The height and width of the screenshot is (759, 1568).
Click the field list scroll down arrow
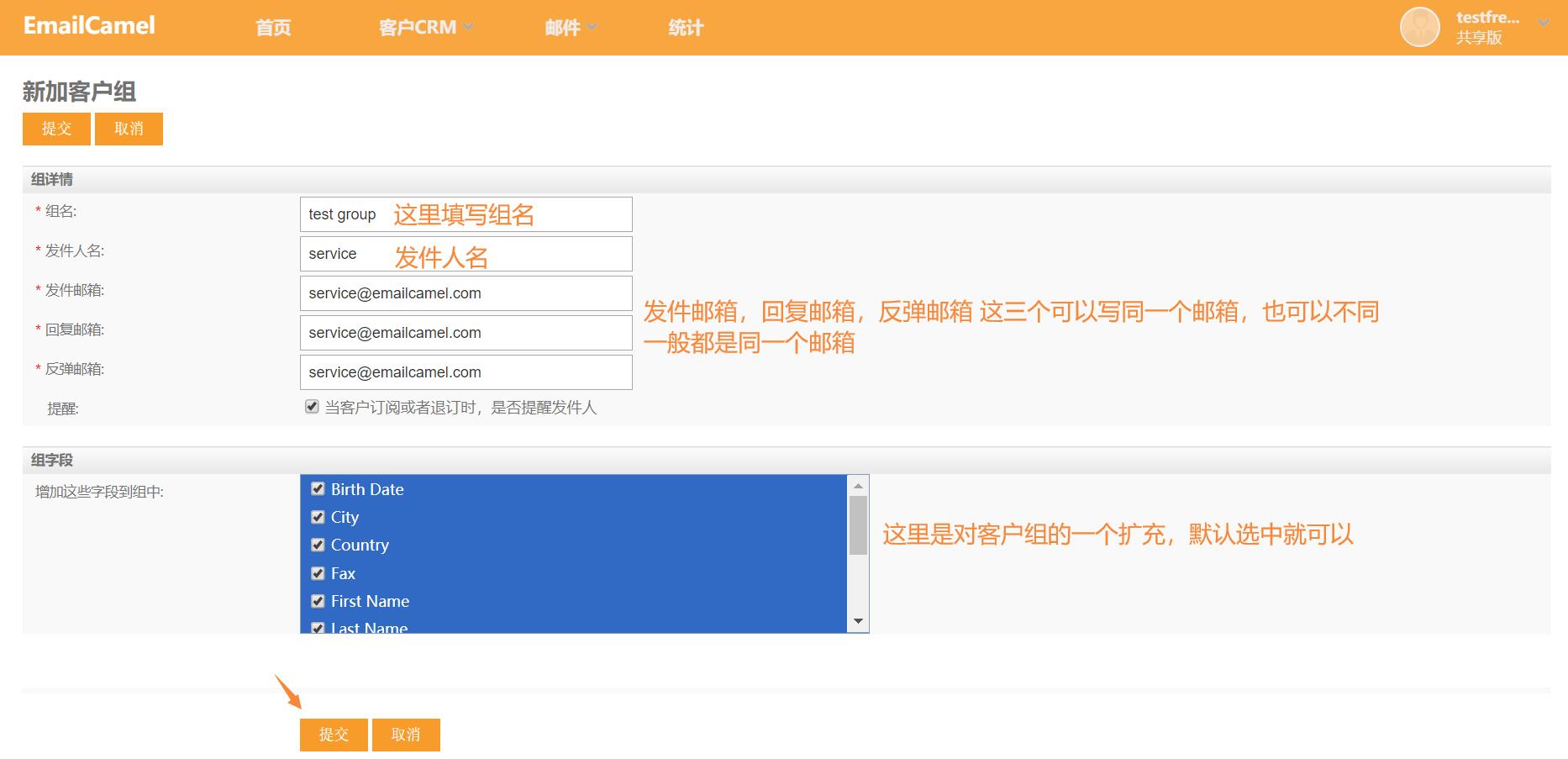click(858, 621)
